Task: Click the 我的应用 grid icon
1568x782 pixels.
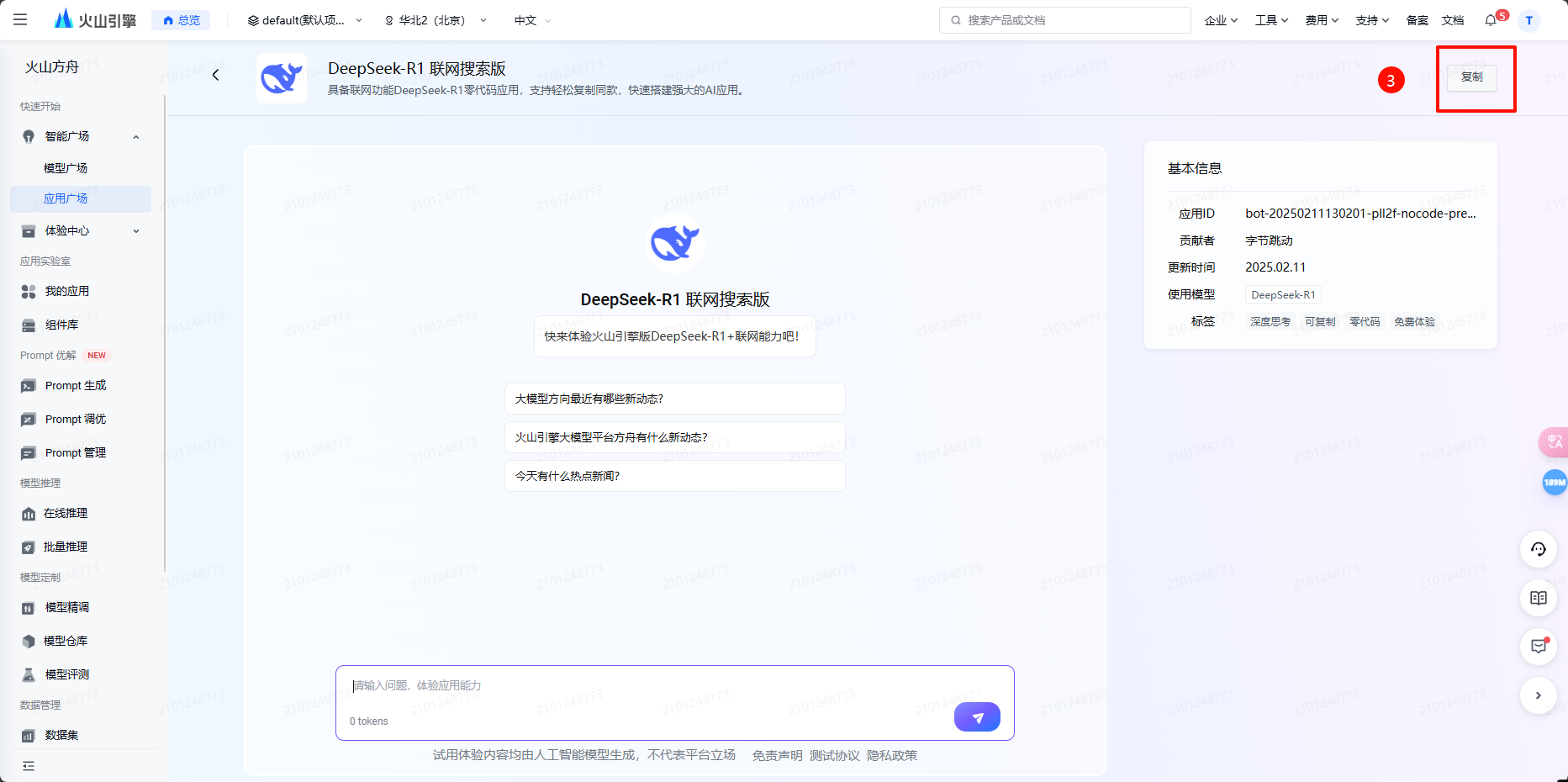Action: pos(29,291)
